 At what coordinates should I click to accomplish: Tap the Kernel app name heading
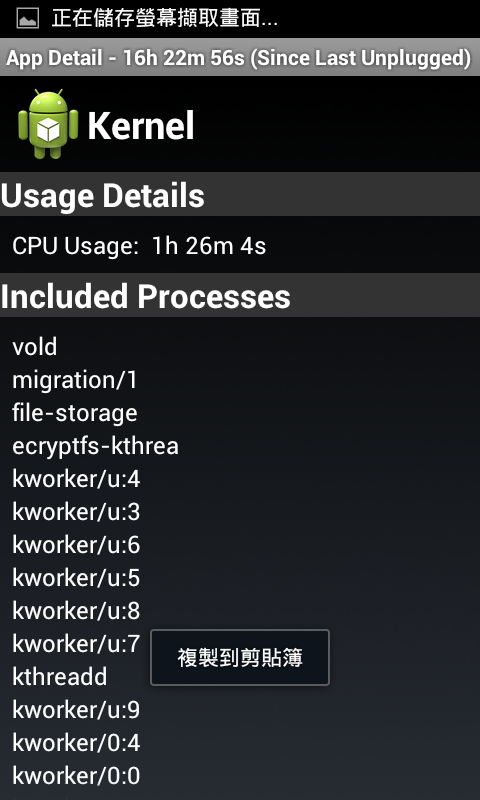141,126
